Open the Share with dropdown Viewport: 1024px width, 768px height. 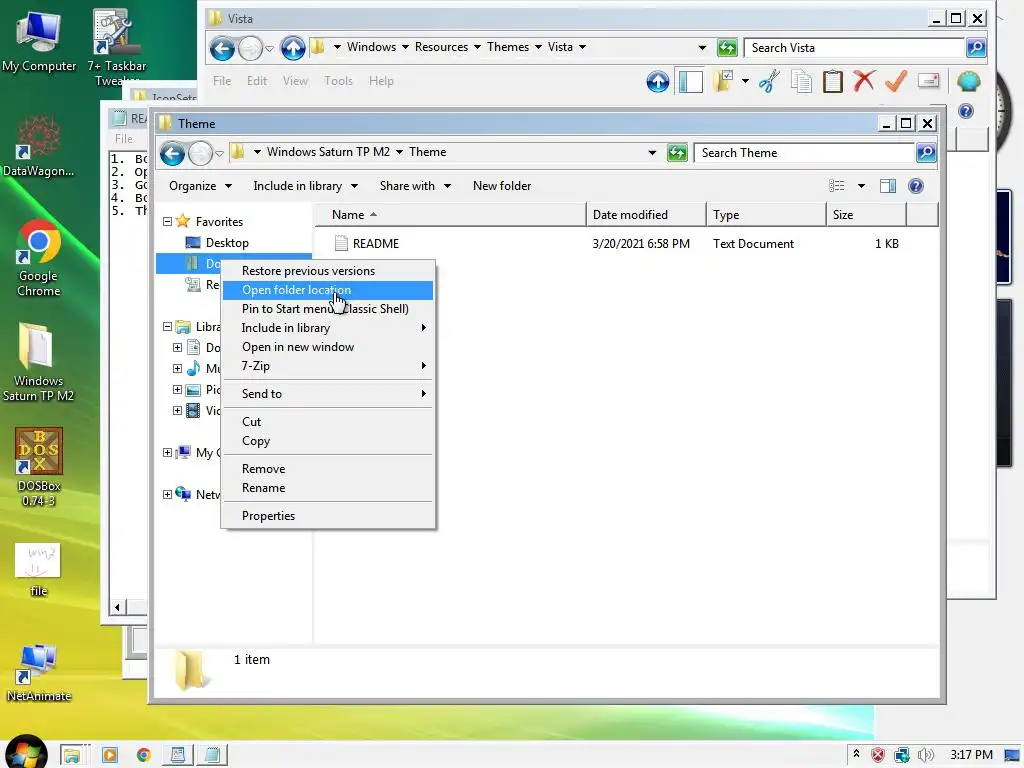(415, 186)
